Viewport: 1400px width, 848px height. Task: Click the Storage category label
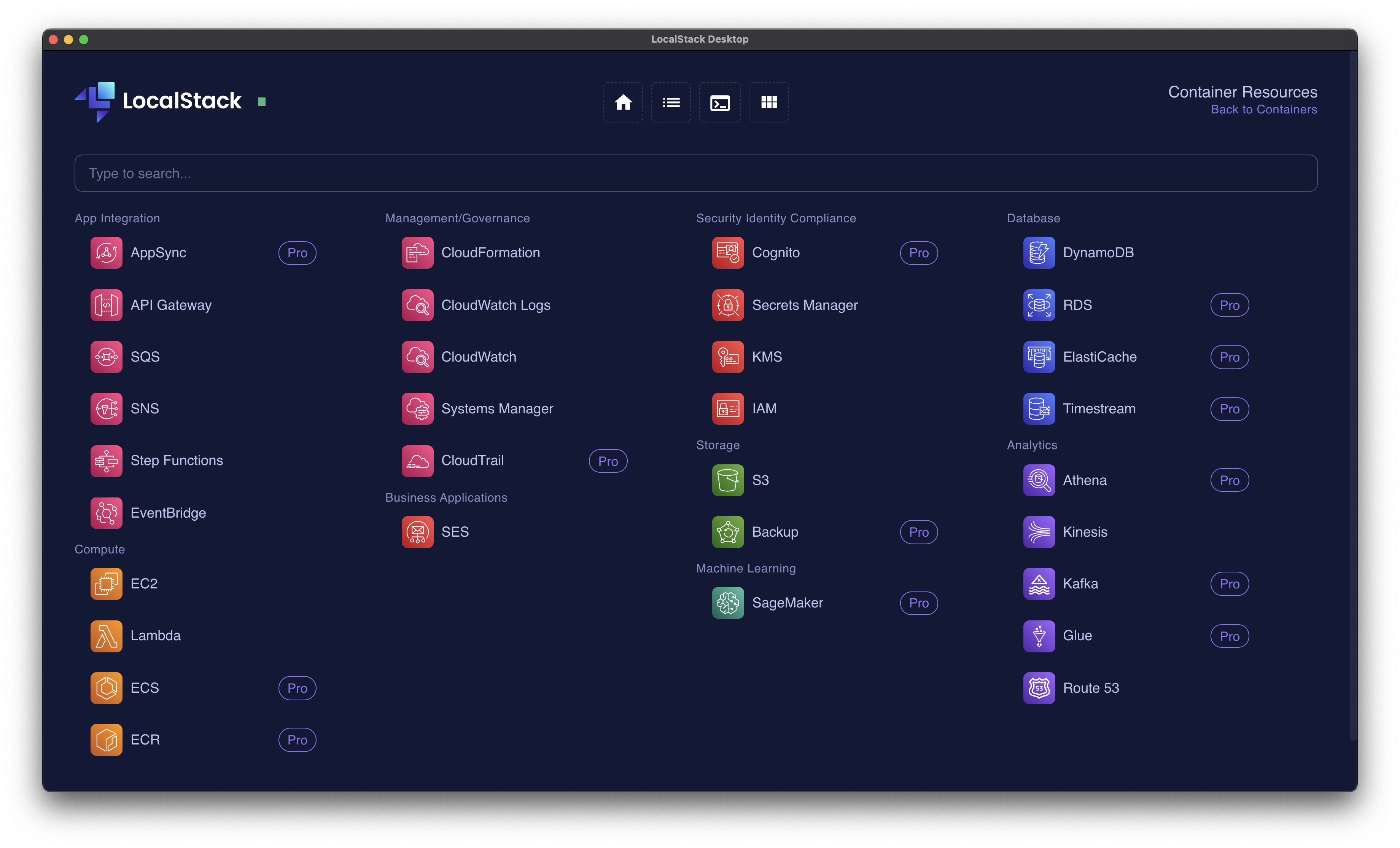(717, 445)
